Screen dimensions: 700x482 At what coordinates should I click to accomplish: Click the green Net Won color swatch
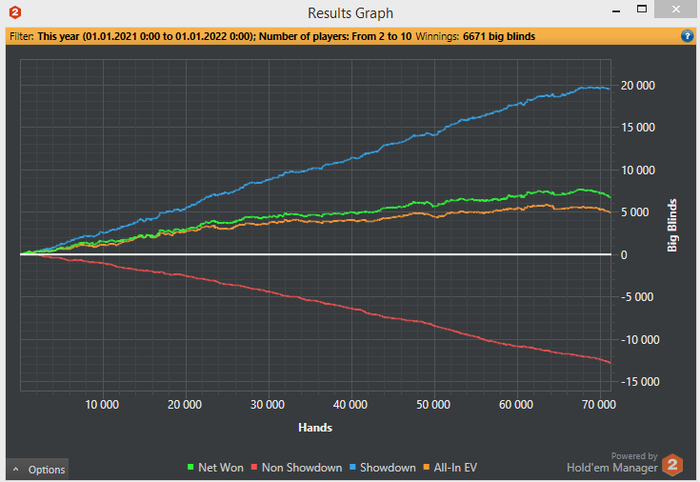tap(191, 467)
